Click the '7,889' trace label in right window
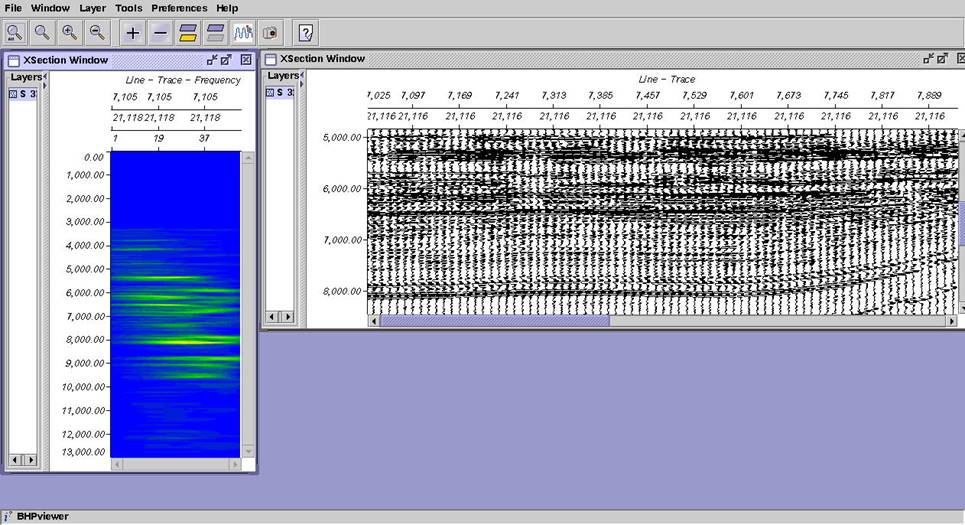This screenshot has width=965, height=525. click(929, 95)
